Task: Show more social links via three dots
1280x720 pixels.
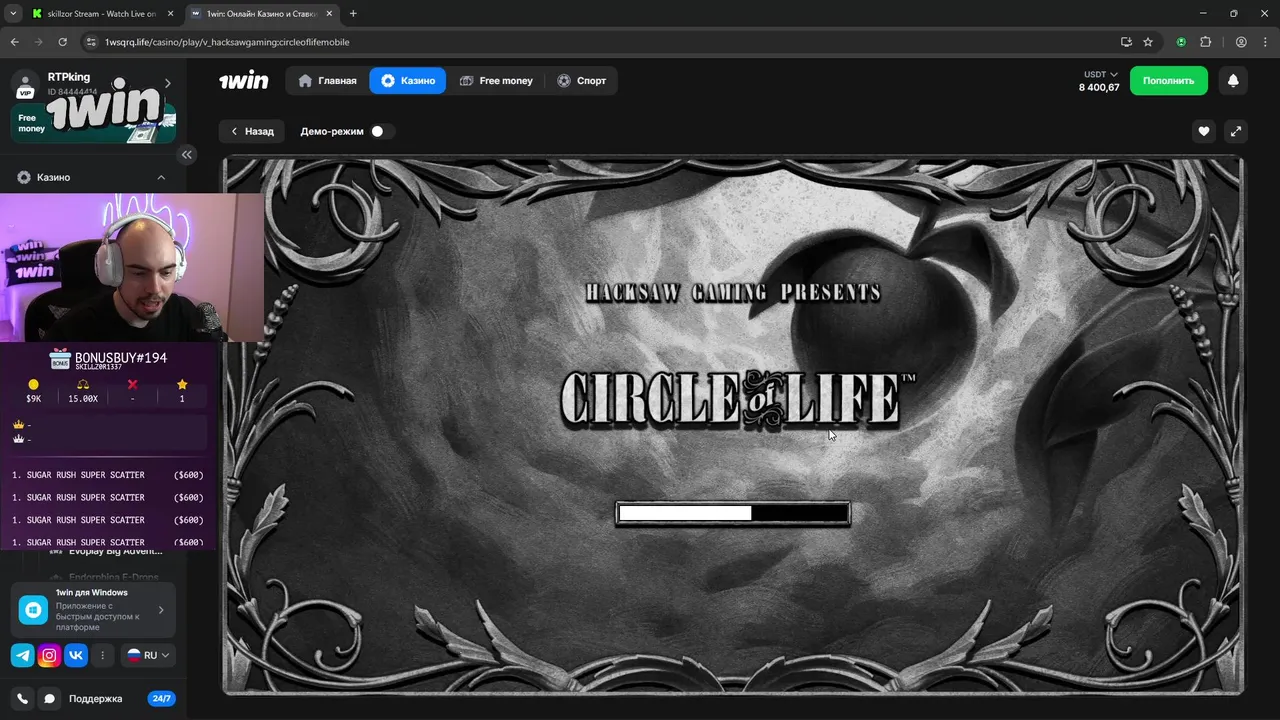Action: (102, 655)
